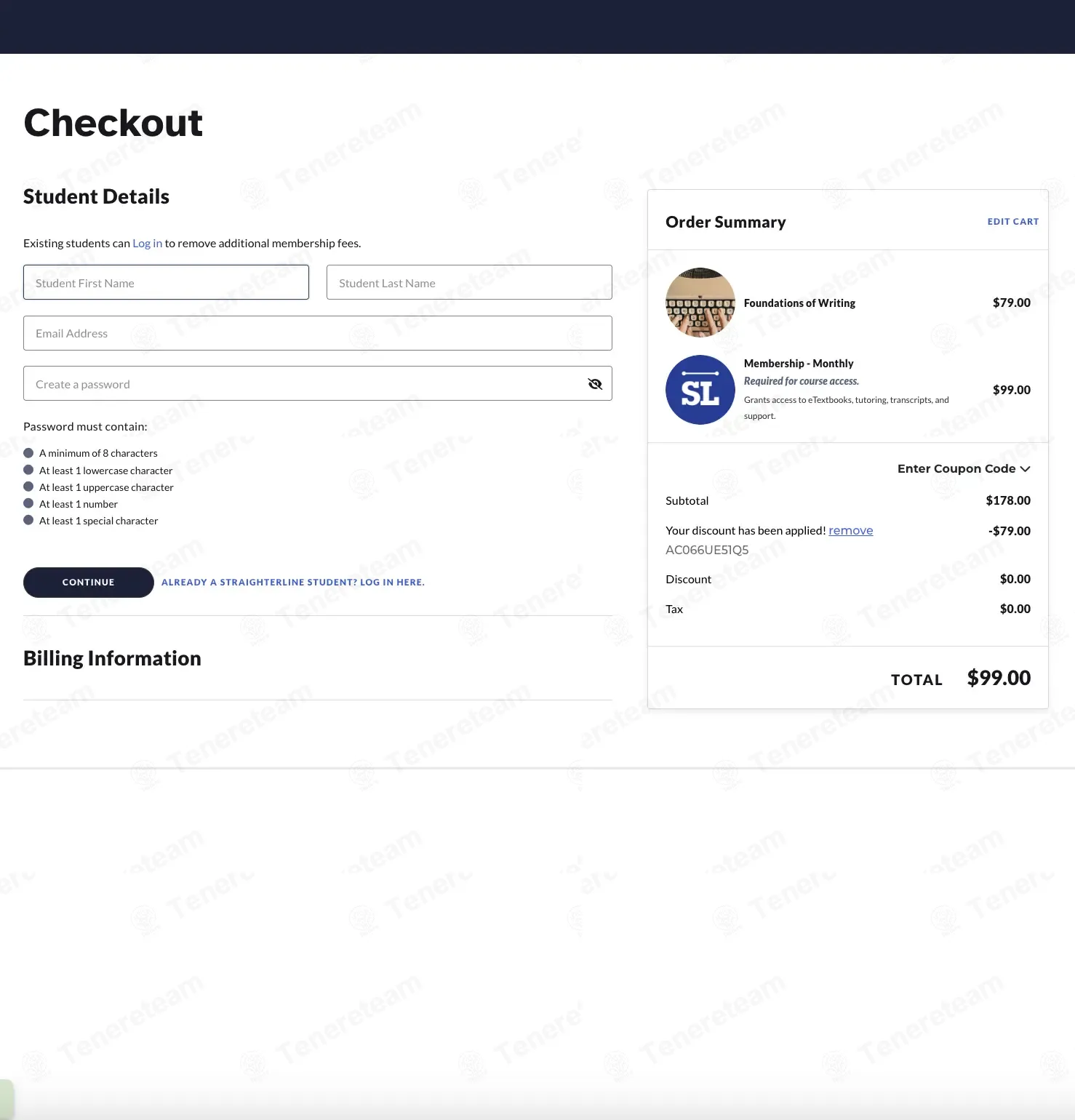Toggle password visibility eye icon
This screenshot has width=1075, height=1120.
595,384
